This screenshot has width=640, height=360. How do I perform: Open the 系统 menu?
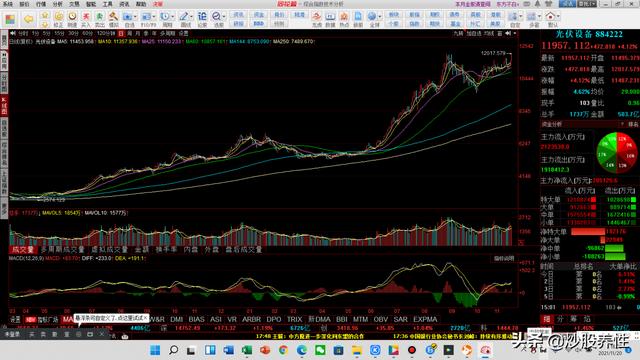pos(8,4)
